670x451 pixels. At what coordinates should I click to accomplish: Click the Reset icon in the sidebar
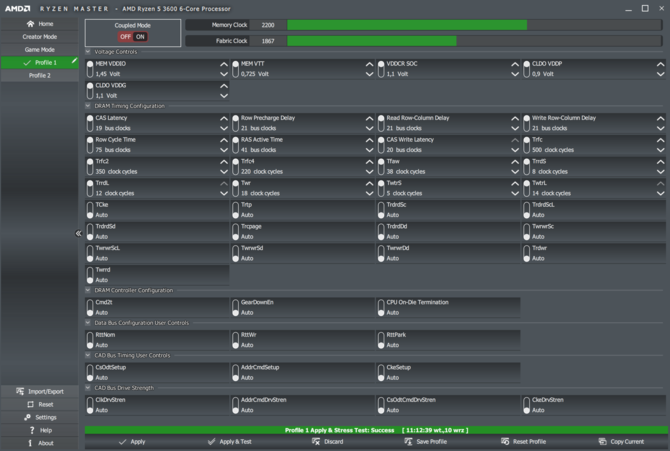coord(30,404)
